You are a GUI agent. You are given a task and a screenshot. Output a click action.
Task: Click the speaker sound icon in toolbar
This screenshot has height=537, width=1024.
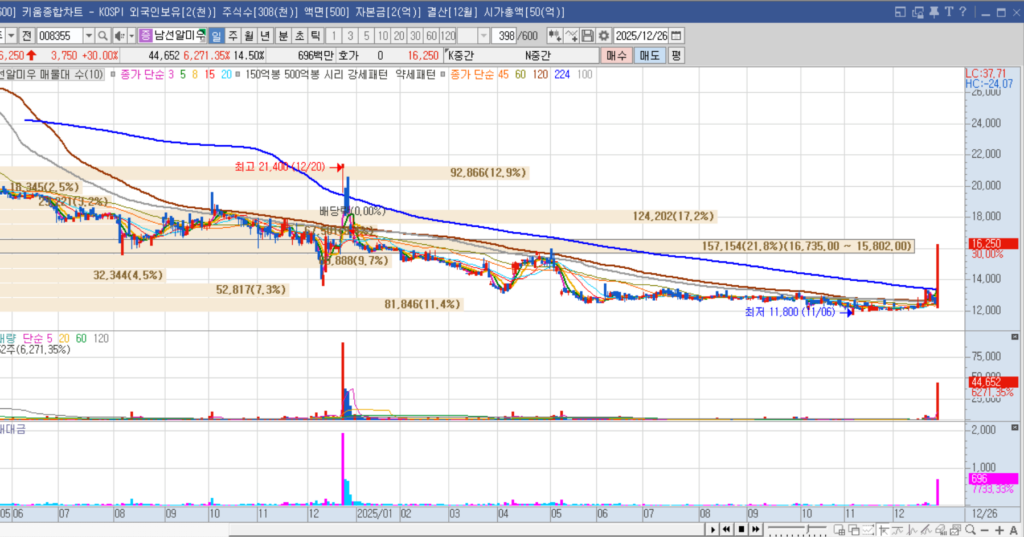tap(120, 35)
